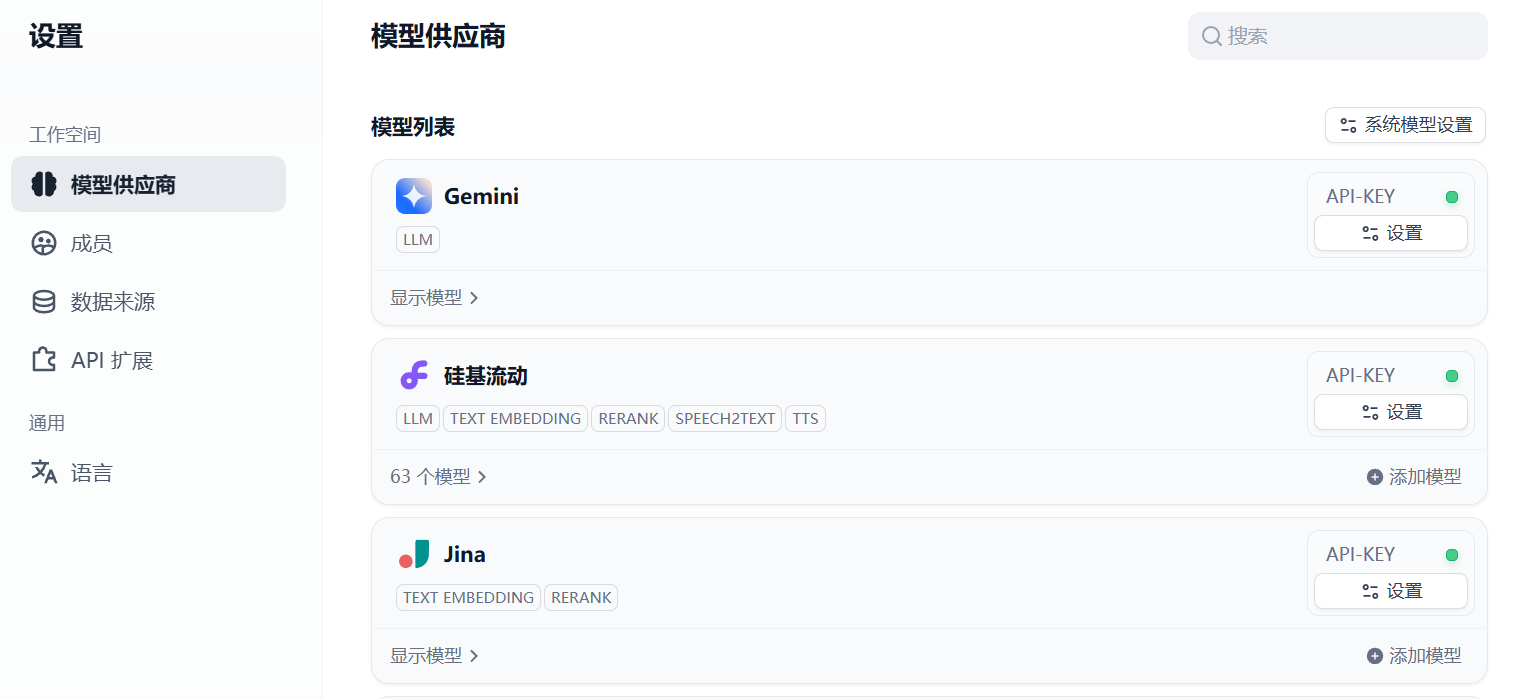Click Gemini's green API-KEY status indicator
1519x699 pixels.
[x=1452, y=197]
